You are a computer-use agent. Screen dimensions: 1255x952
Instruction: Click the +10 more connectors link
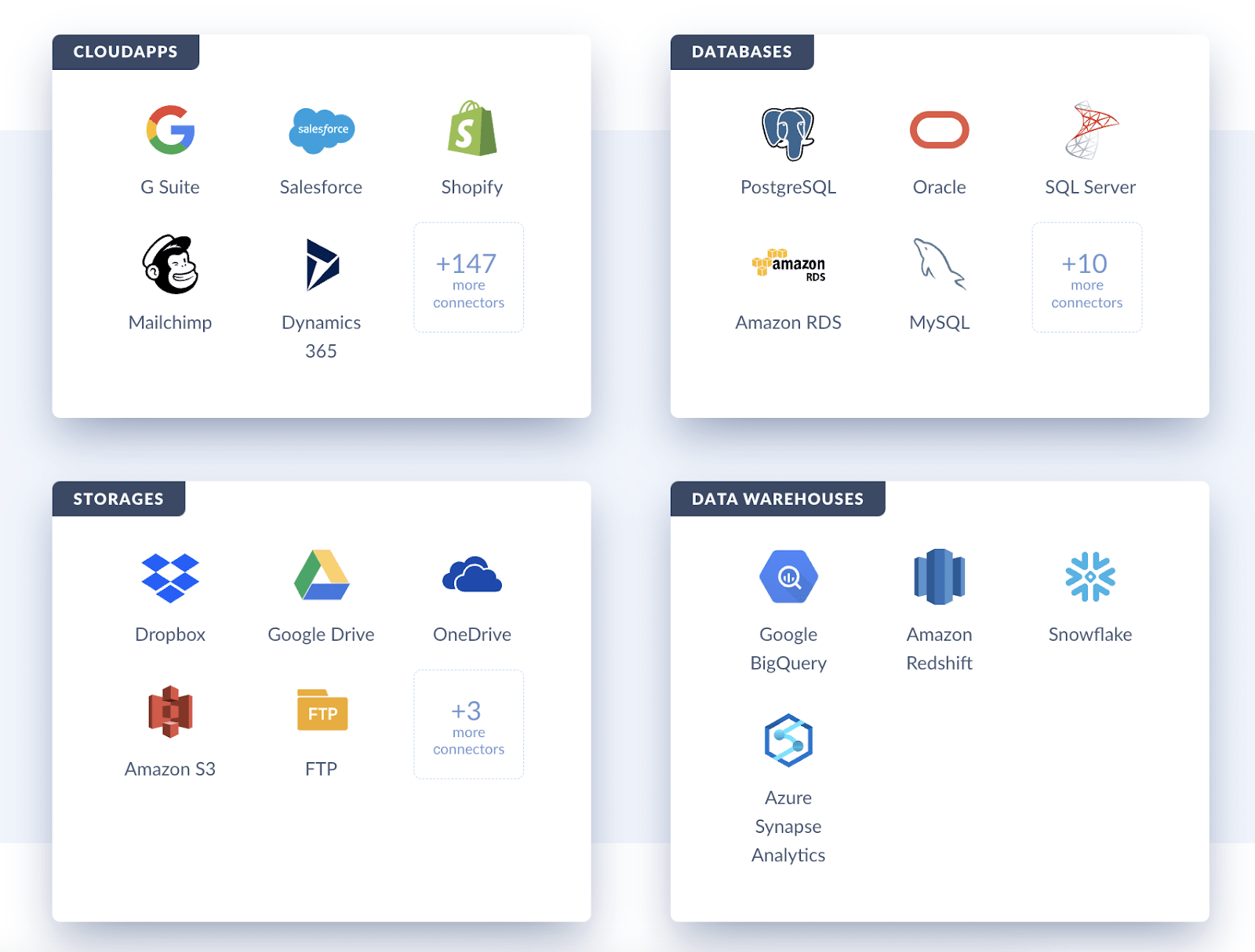[x=1086, y=278]
